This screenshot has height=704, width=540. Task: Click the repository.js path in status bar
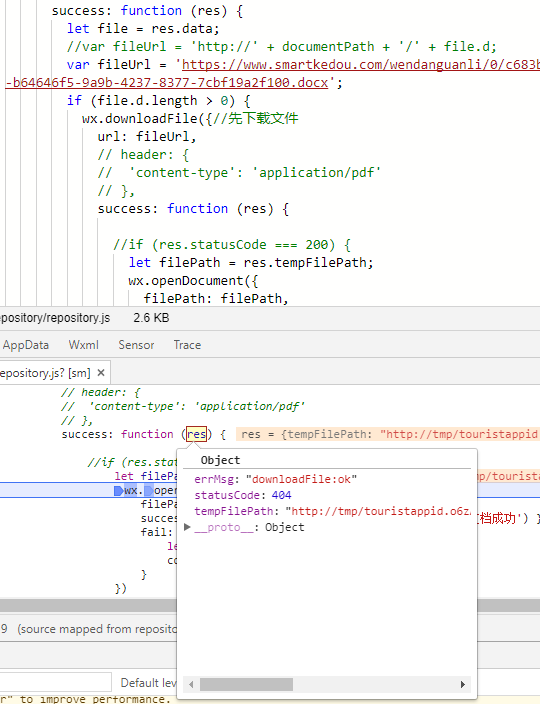click(x=55, y=318)
